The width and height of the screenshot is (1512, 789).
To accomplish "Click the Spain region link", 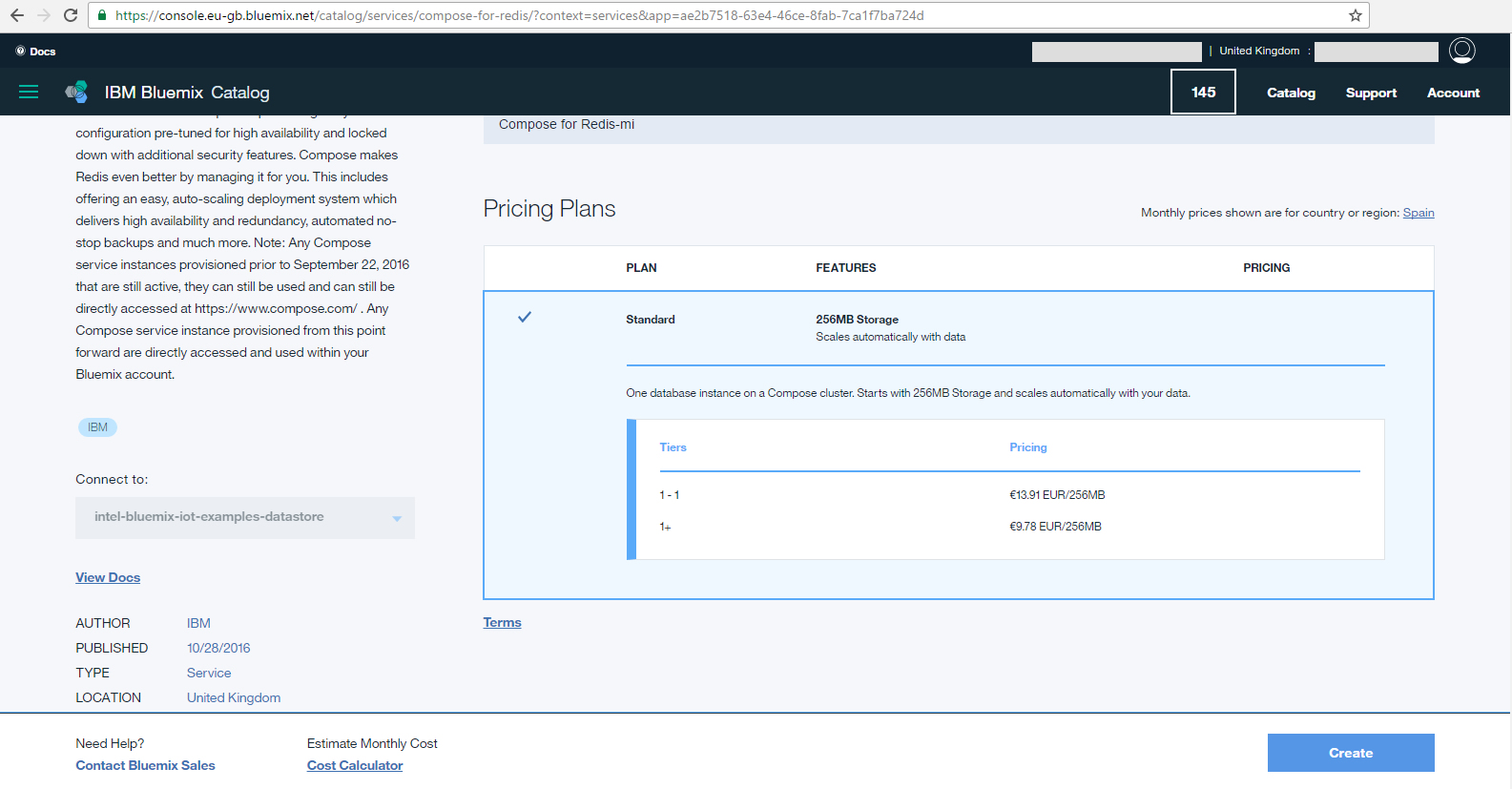I will point(1419,213).
